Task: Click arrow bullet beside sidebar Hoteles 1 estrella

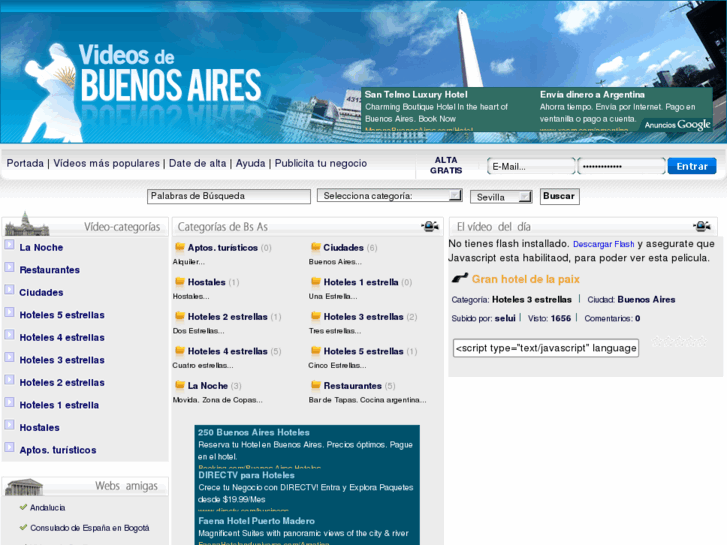Action: point(9,402)
